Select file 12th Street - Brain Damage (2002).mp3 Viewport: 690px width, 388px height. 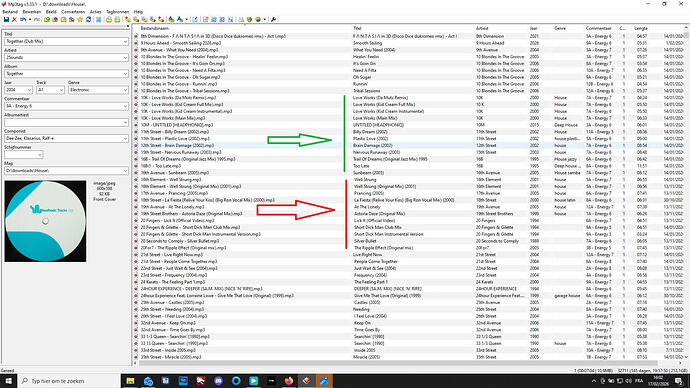pos(177,145)
